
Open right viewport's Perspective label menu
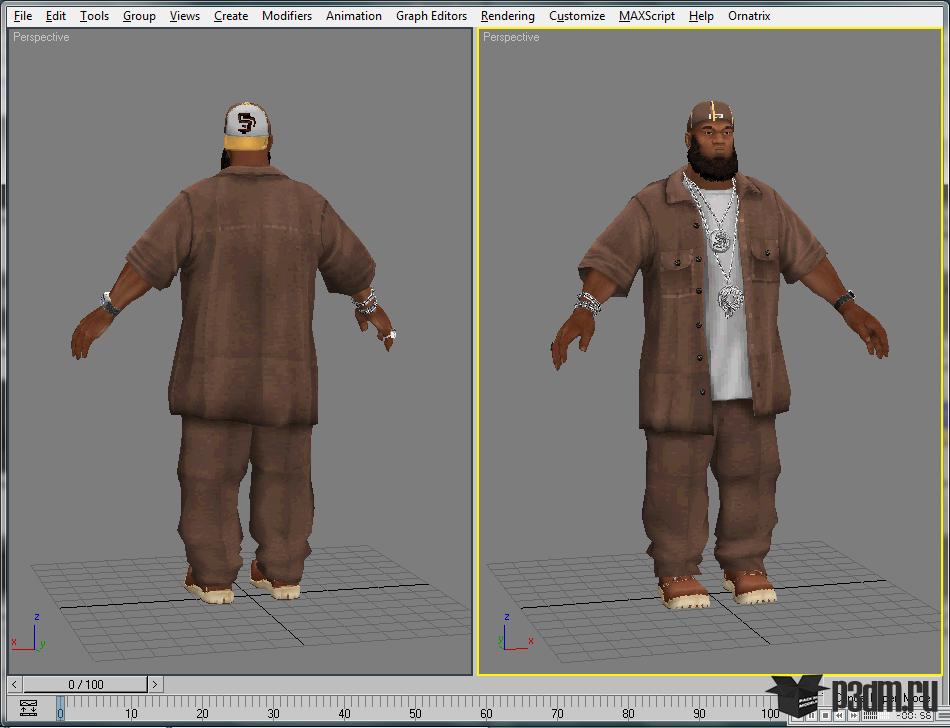point(511,37)
